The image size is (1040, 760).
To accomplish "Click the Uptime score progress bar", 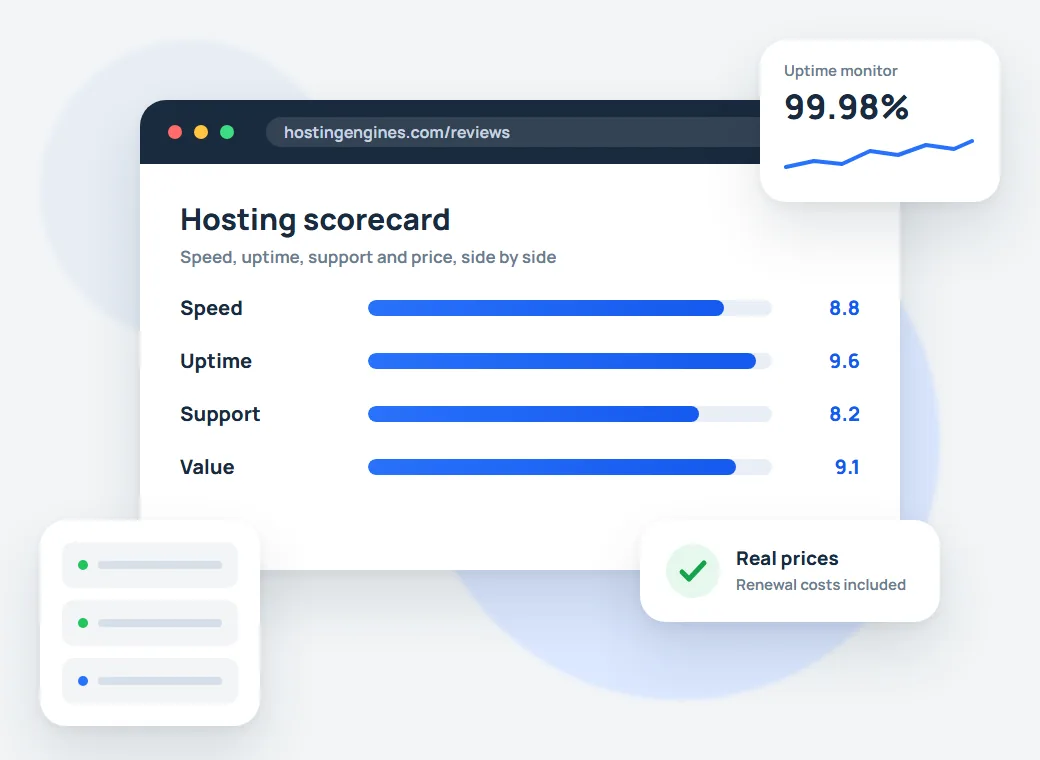I will (570, 361).
